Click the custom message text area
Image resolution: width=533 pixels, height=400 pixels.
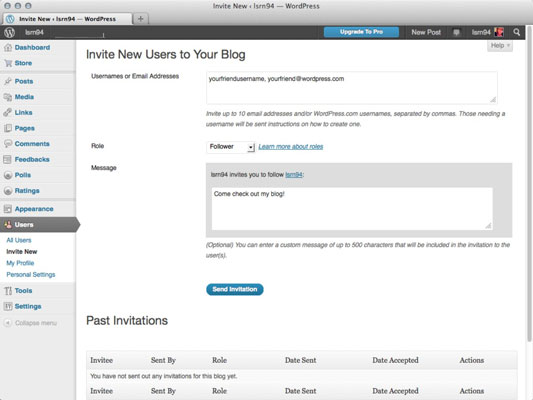[352, 209]
